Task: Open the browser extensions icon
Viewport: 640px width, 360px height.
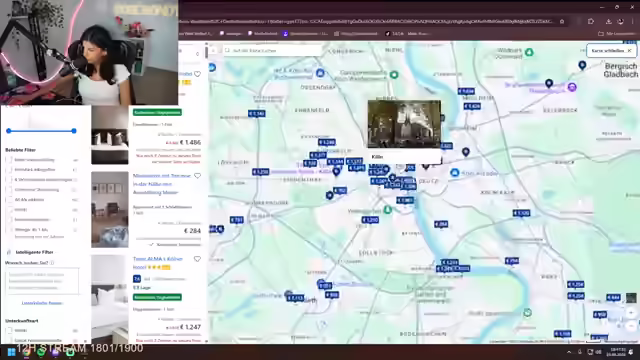Action: click(x=591, y=22)
